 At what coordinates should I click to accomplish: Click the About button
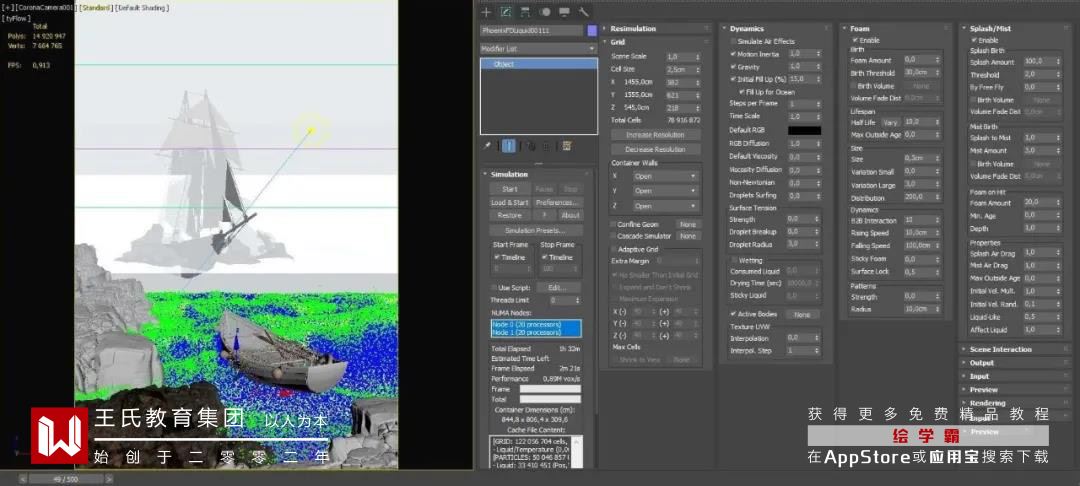tap(570, 215)
